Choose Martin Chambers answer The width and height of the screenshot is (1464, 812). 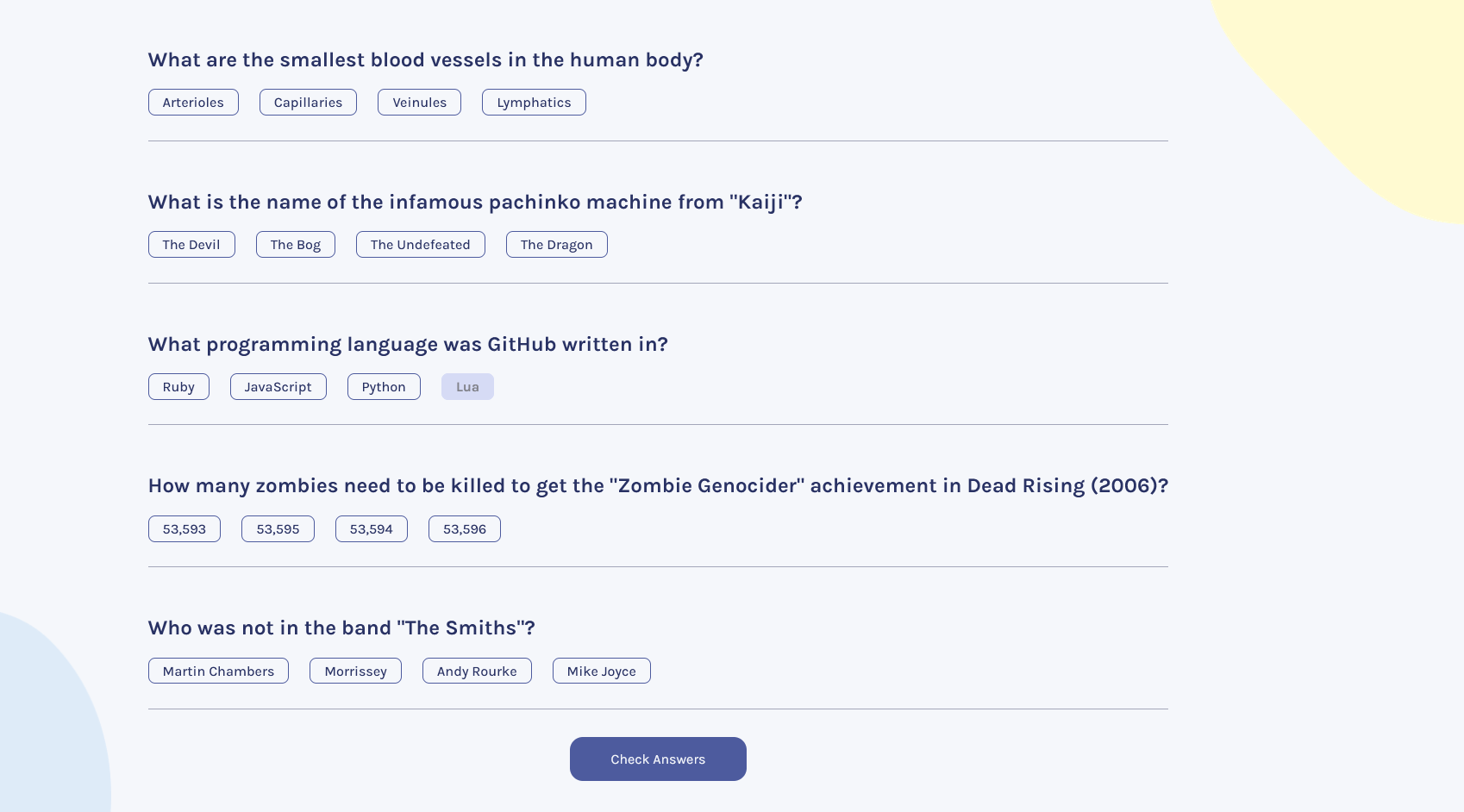point(218,671)
